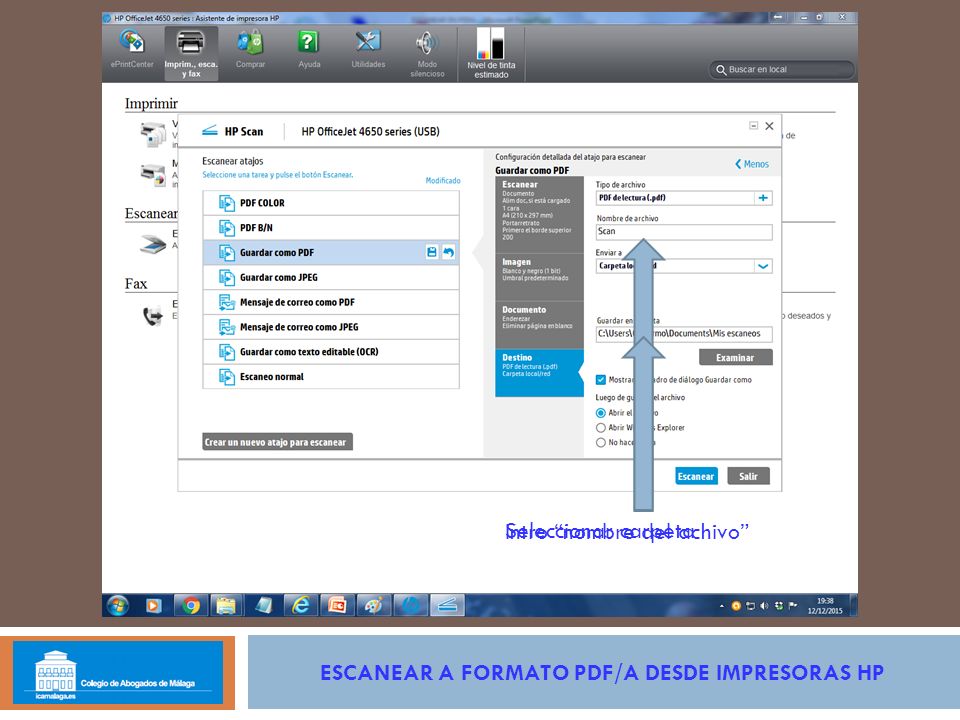The width and height of the screenshot is (960, 720).
Task: Select the PDF B/N shortcut
Action: click(x=331, y=228)
